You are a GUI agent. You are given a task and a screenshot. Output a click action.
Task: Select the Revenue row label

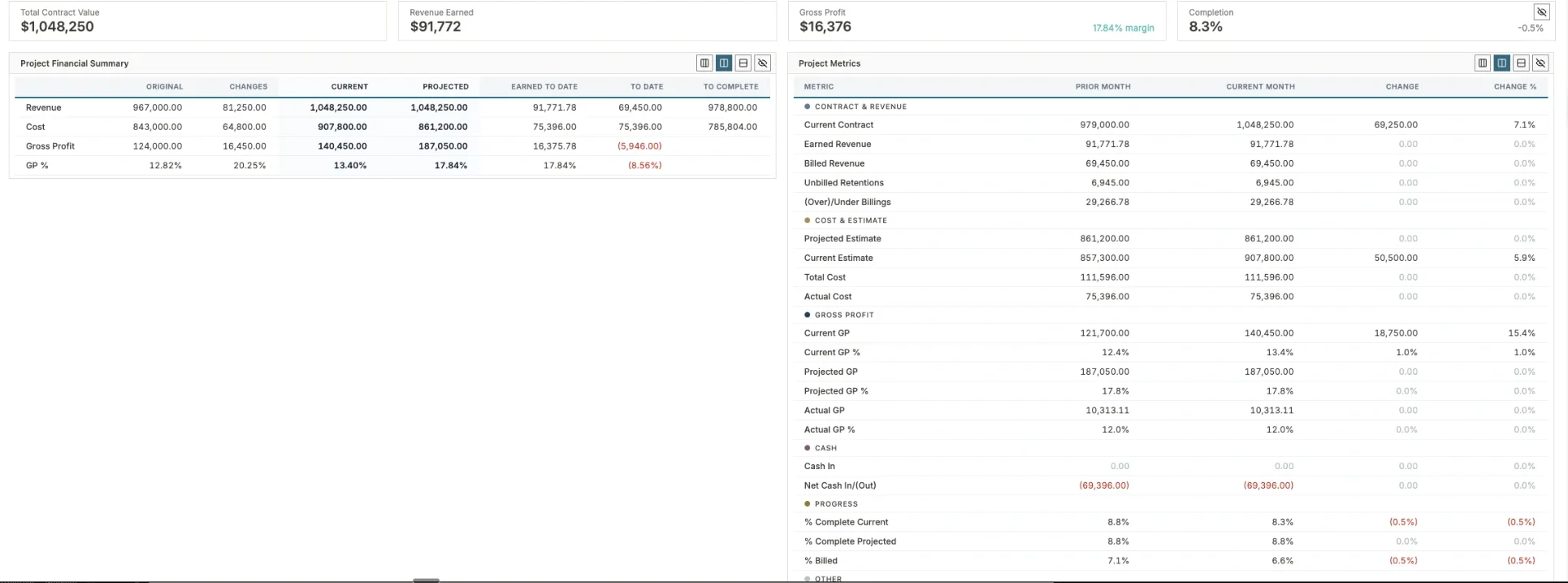tap(43, 107)
